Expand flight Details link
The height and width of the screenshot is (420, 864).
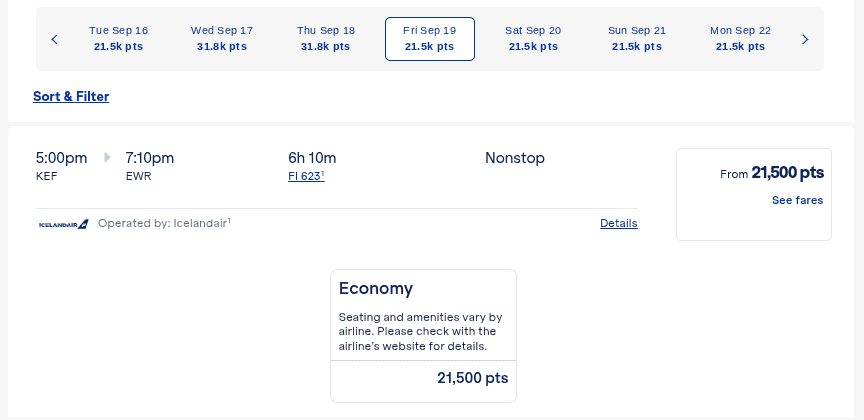click(618, 223)
